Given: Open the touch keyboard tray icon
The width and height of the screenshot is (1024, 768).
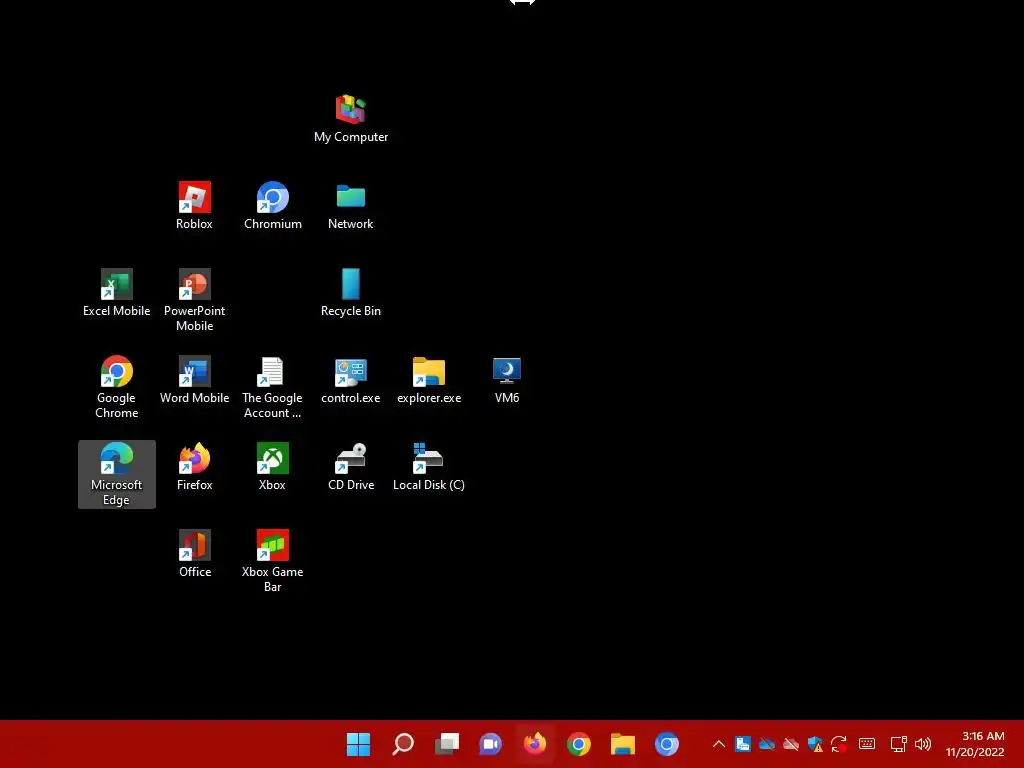Looking at the screenshot, I should click(x=867, y=744).
